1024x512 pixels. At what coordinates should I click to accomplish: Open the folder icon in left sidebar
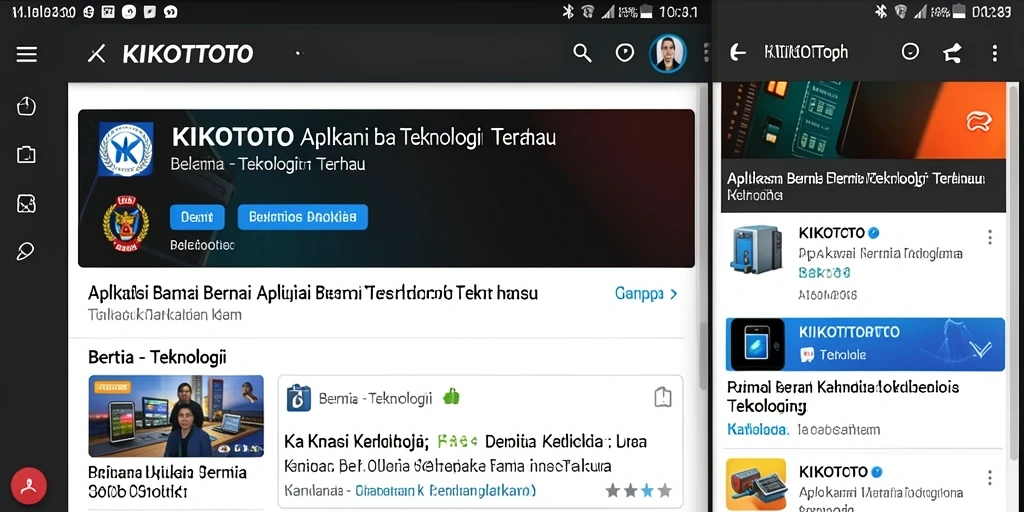click(x=26, y=155)
